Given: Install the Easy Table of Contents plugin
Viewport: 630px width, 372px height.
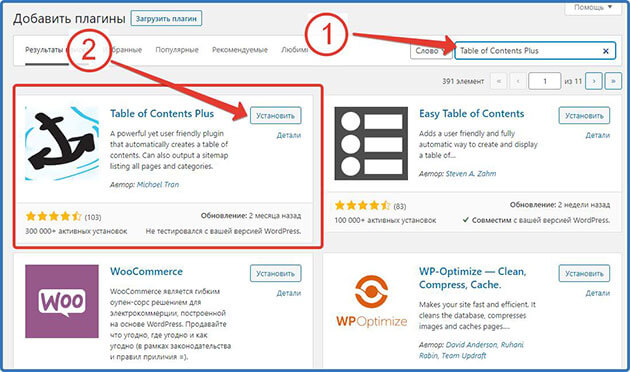Looking at the screenshot, I should click(x=584, y=115).
